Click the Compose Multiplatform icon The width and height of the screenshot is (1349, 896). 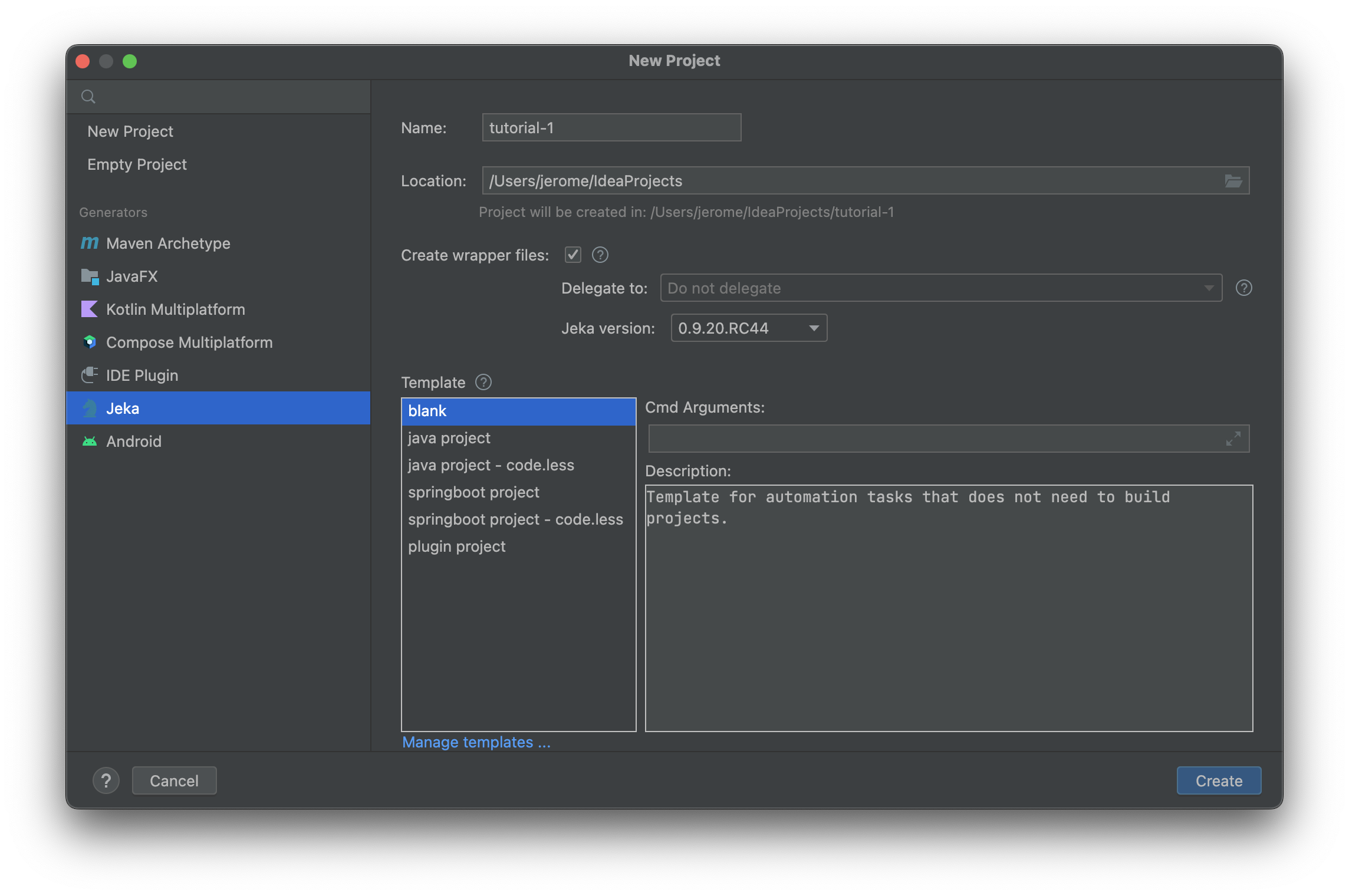(90, 342)
